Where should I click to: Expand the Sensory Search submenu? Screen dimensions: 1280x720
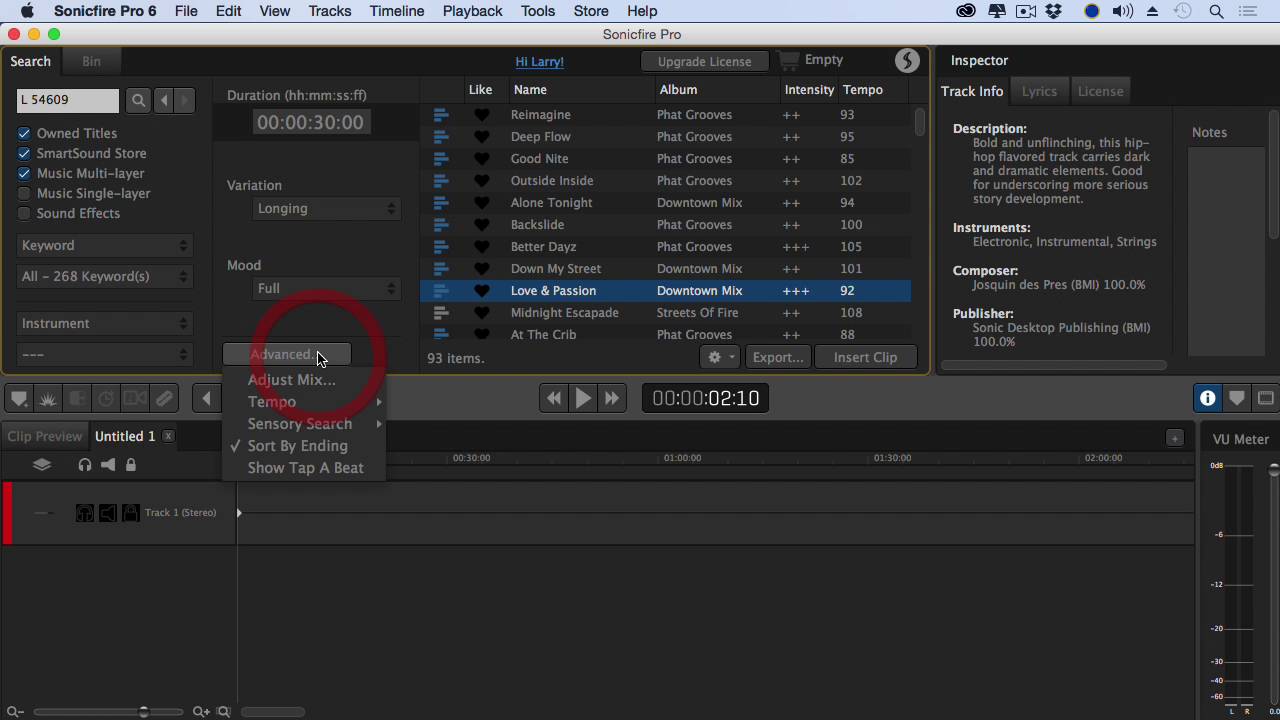(303, 424)
